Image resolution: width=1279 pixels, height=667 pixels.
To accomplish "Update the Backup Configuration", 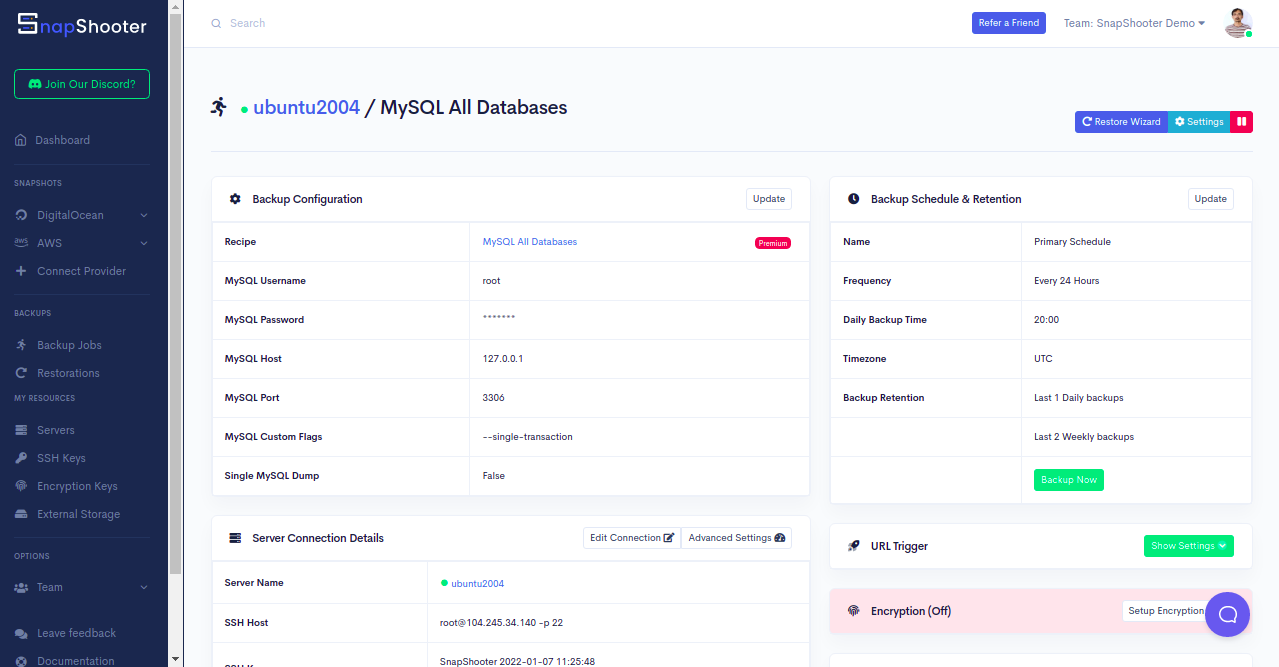I will [x=769, y=199].
